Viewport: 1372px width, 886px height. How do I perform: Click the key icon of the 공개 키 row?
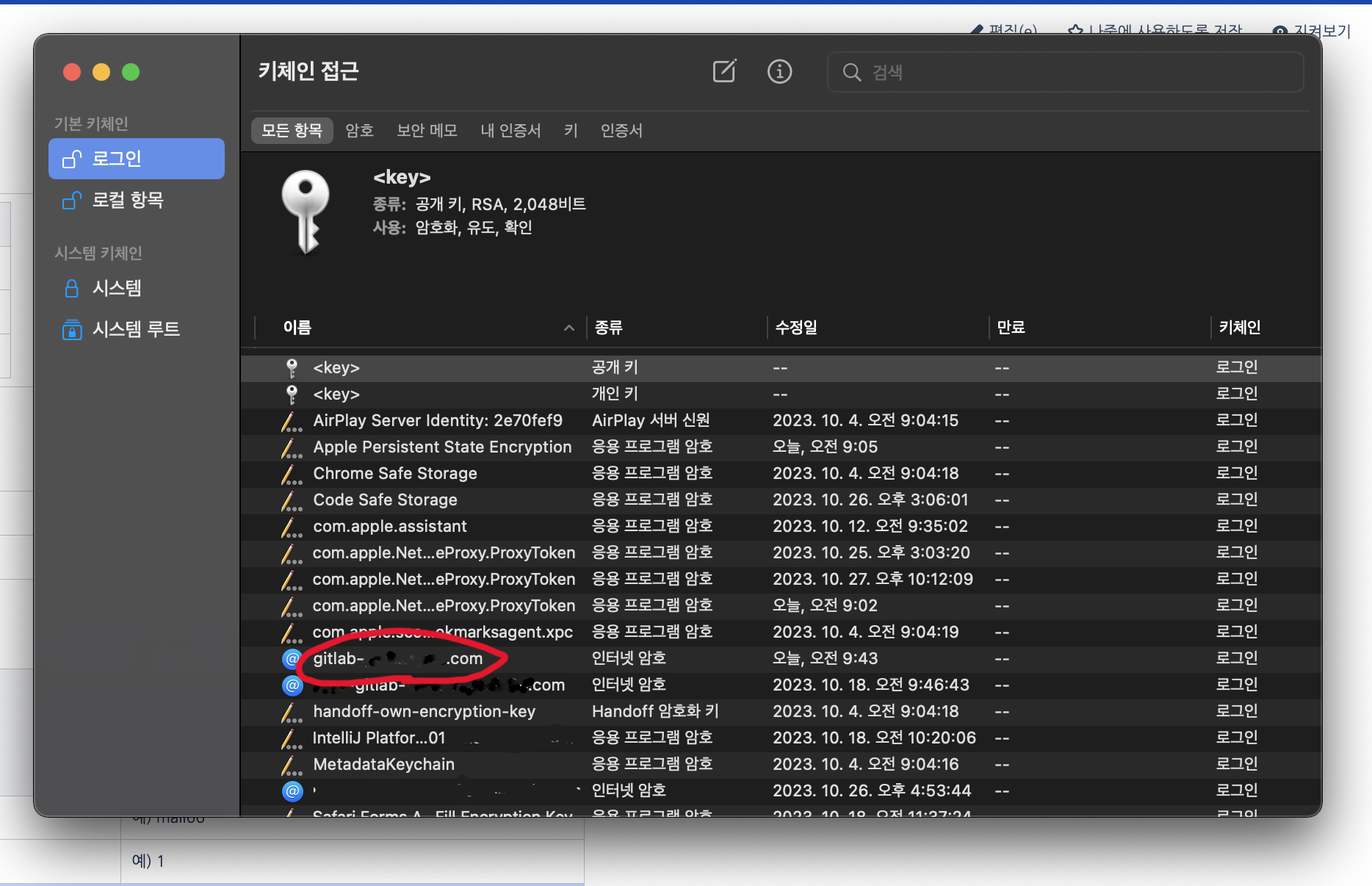pyautogui.click(x=292, y=368)
